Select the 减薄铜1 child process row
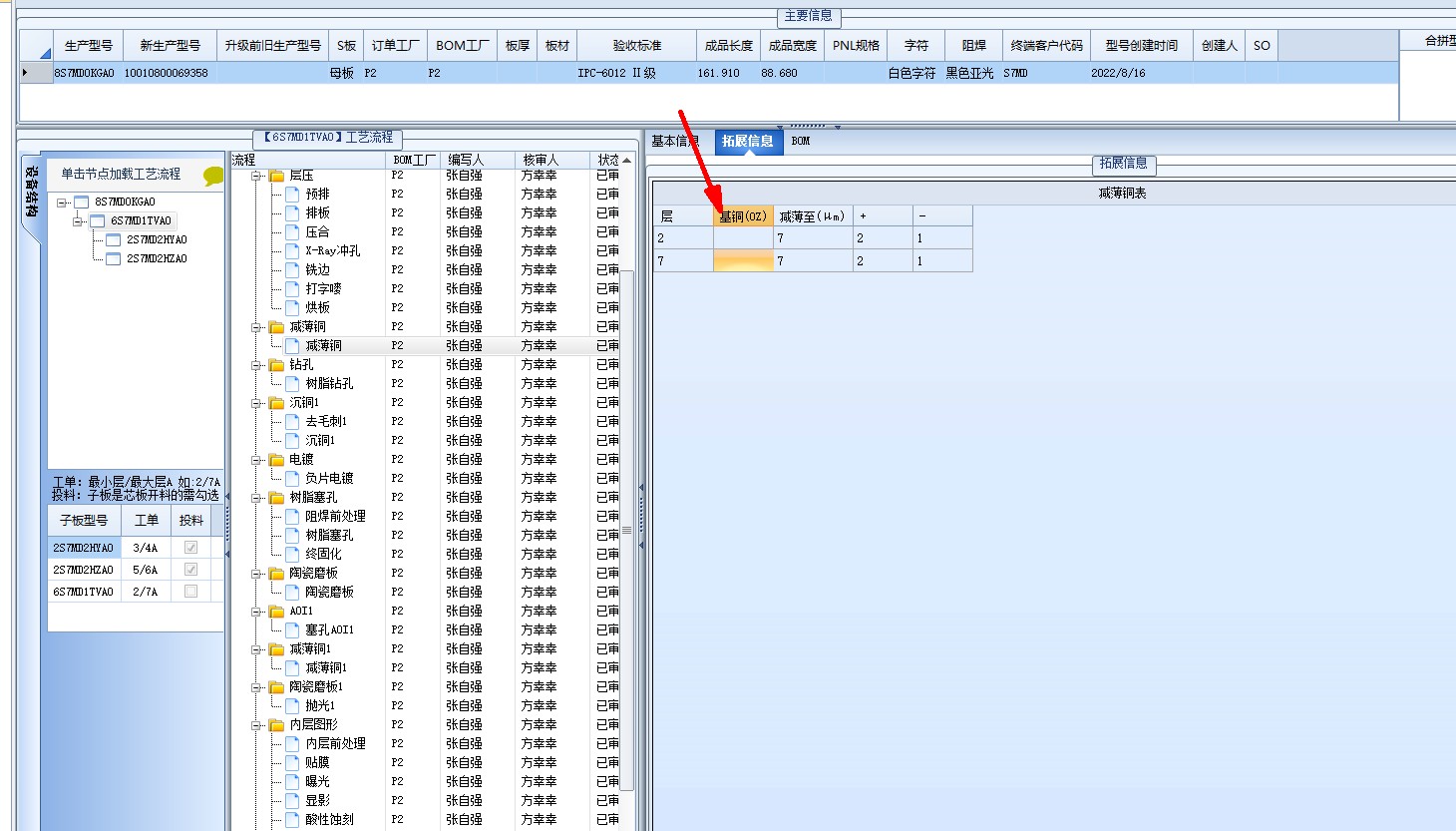1456x831 pixels. [426, 667]
